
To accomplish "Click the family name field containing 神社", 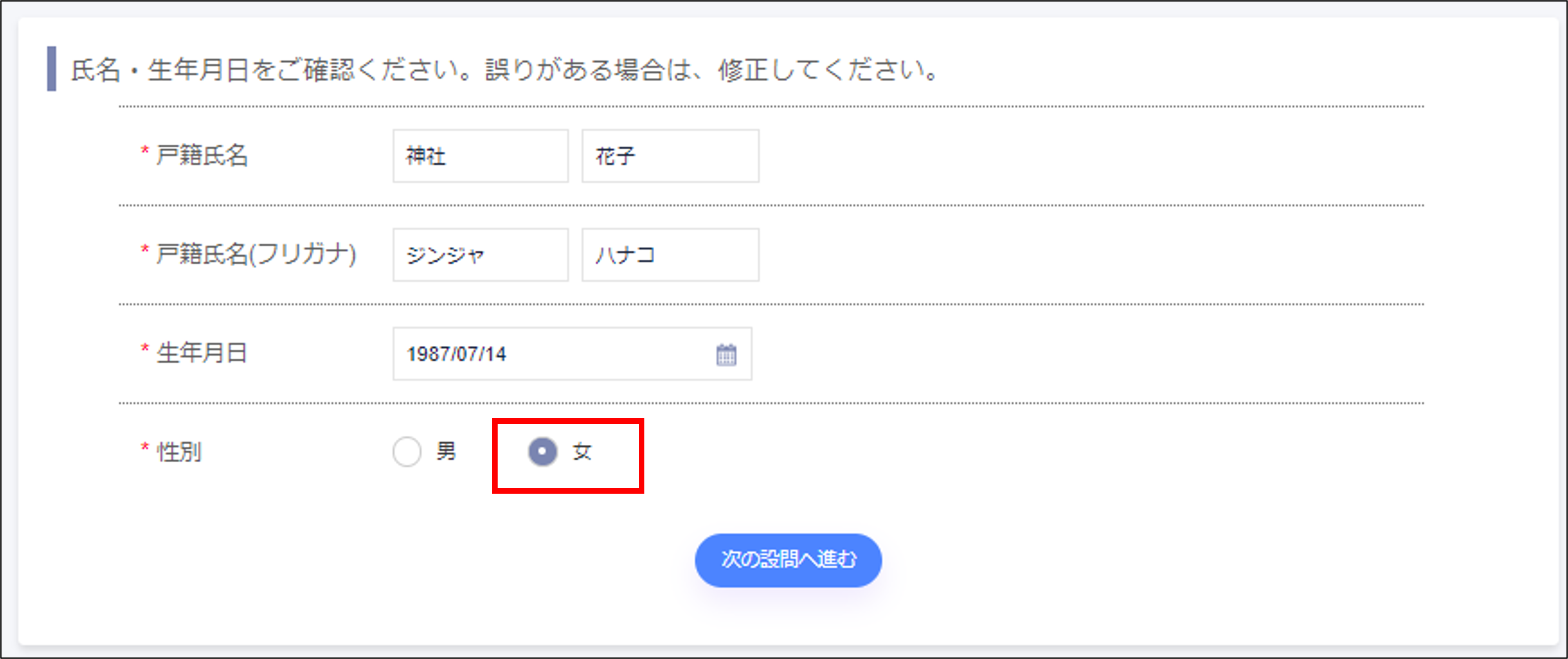I will click(480, 156).
